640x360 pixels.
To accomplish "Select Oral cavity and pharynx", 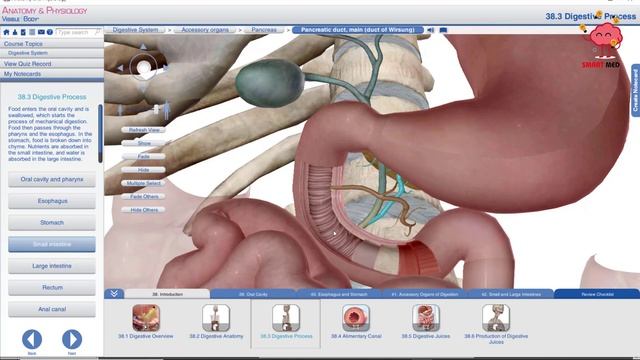I will [52, 180].
